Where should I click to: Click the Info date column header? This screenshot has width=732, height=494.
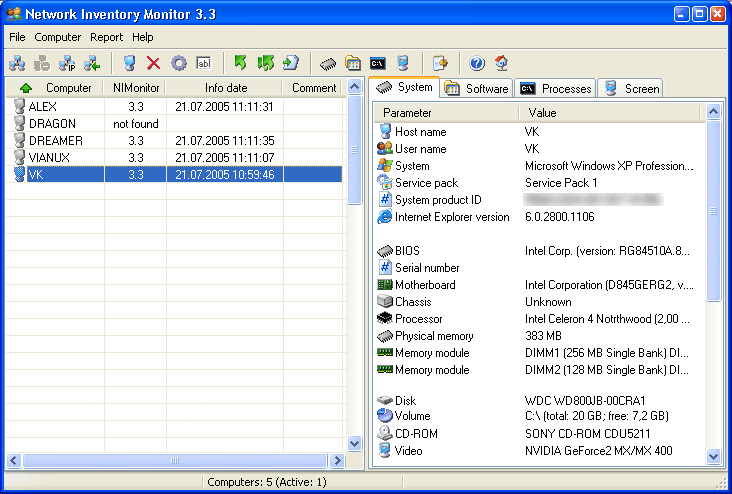(225, 88)
